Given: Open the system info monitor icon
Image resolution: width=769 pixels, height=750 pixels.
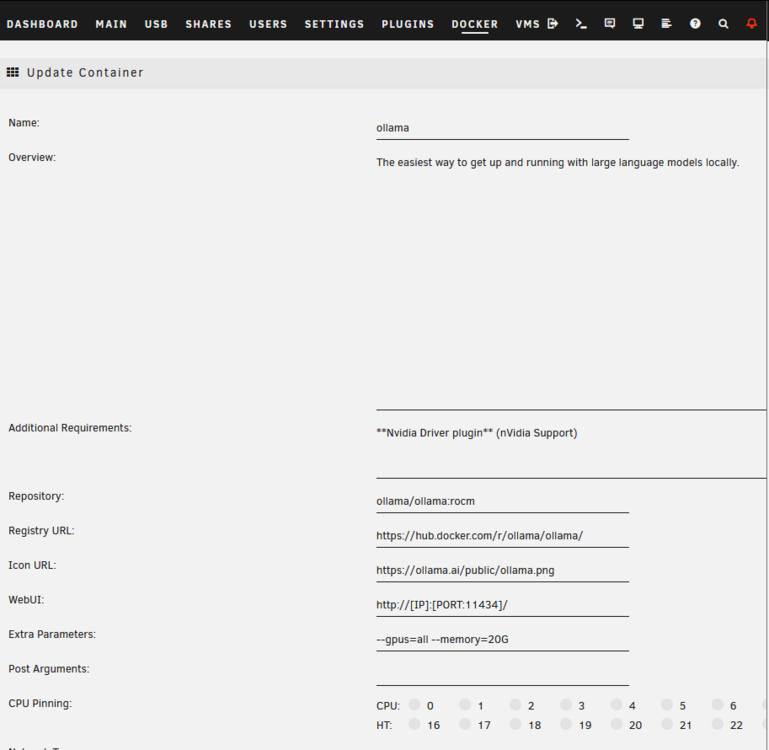Looking at the screenshot, I should (638, 24).
